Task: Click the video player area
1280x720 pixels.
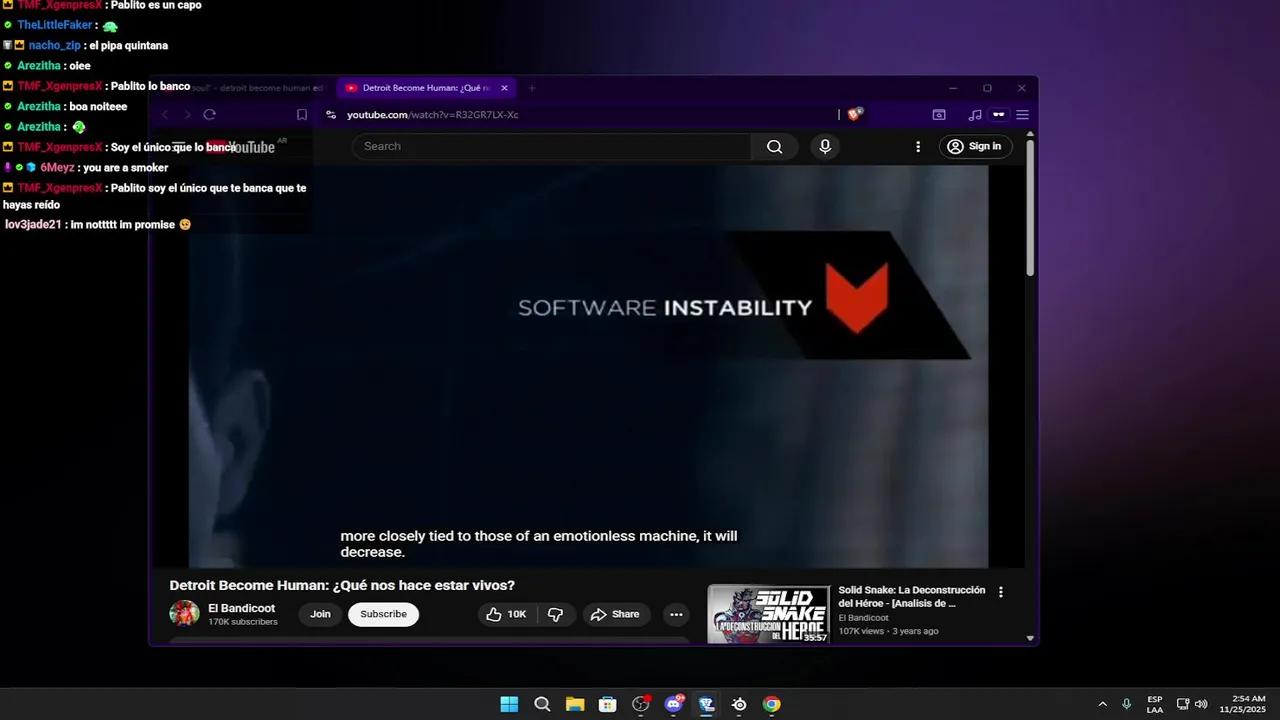Action: tap(588, 367)
